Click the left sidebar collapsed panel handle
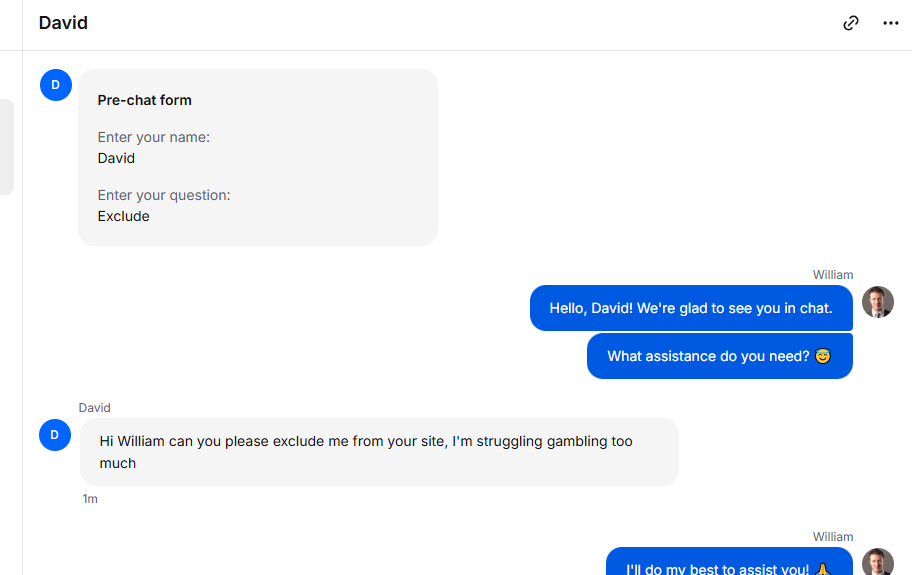 [x=7, y=147]
